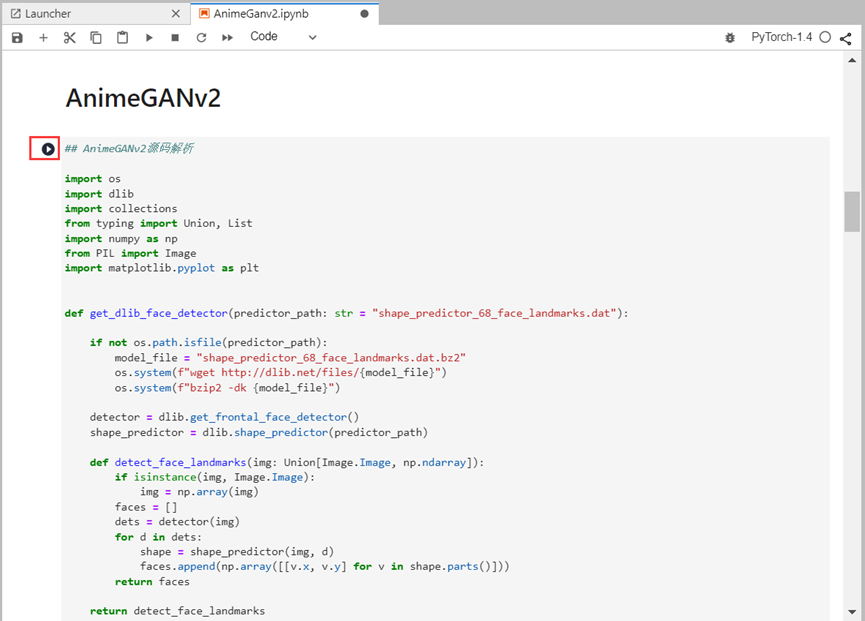Click the kernel status circle indicator
Viewport: 865px width, 621px height.
pos(825,37)
